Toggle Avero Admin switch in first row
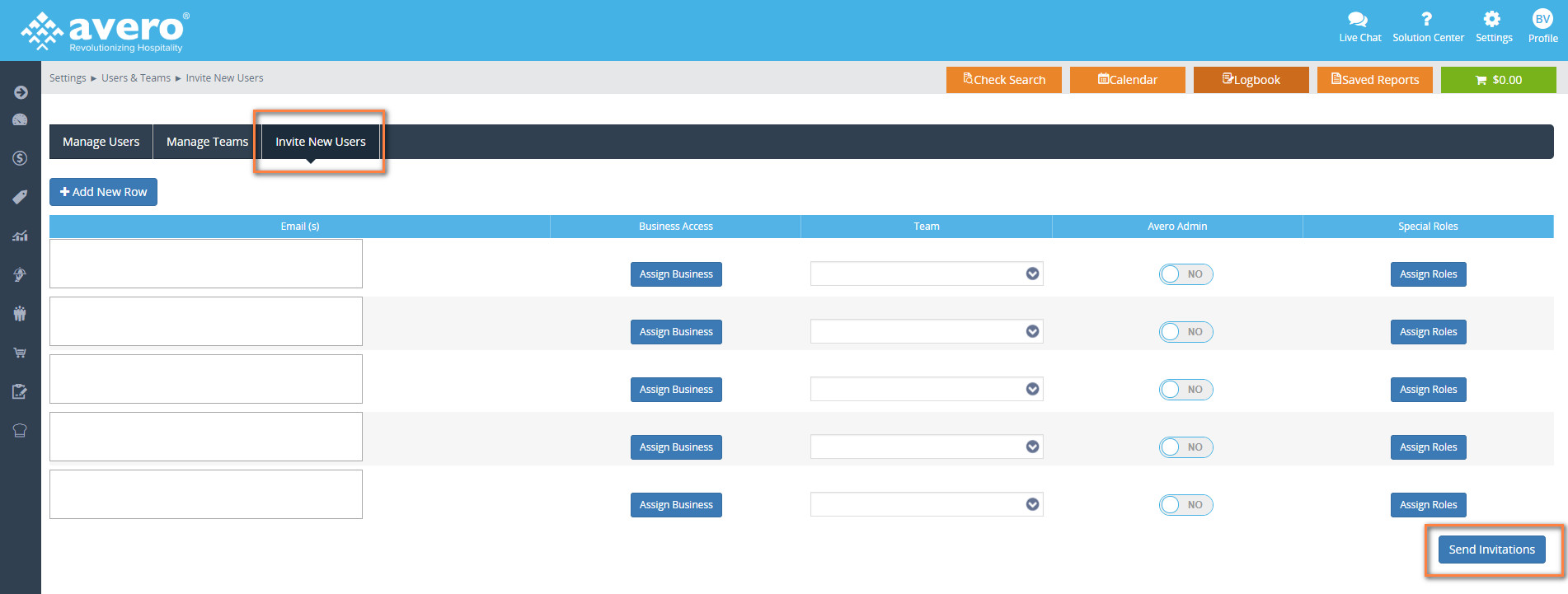1568x594 pixels. 1185,274
